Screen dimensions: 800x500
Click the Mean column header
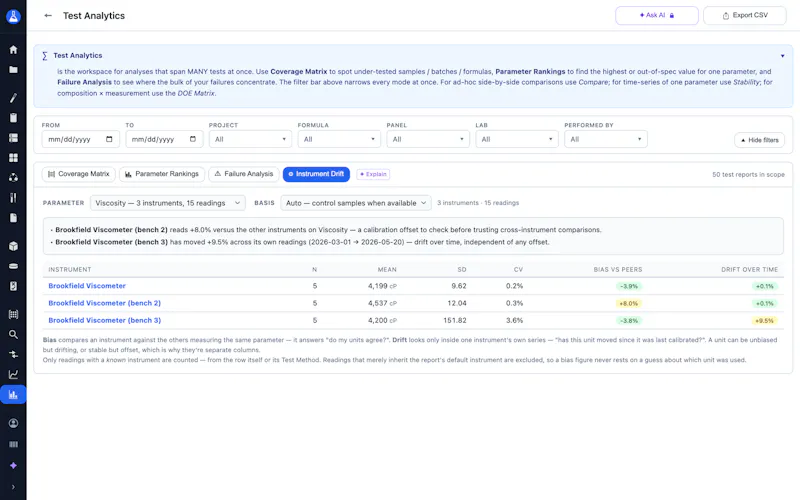387,269
